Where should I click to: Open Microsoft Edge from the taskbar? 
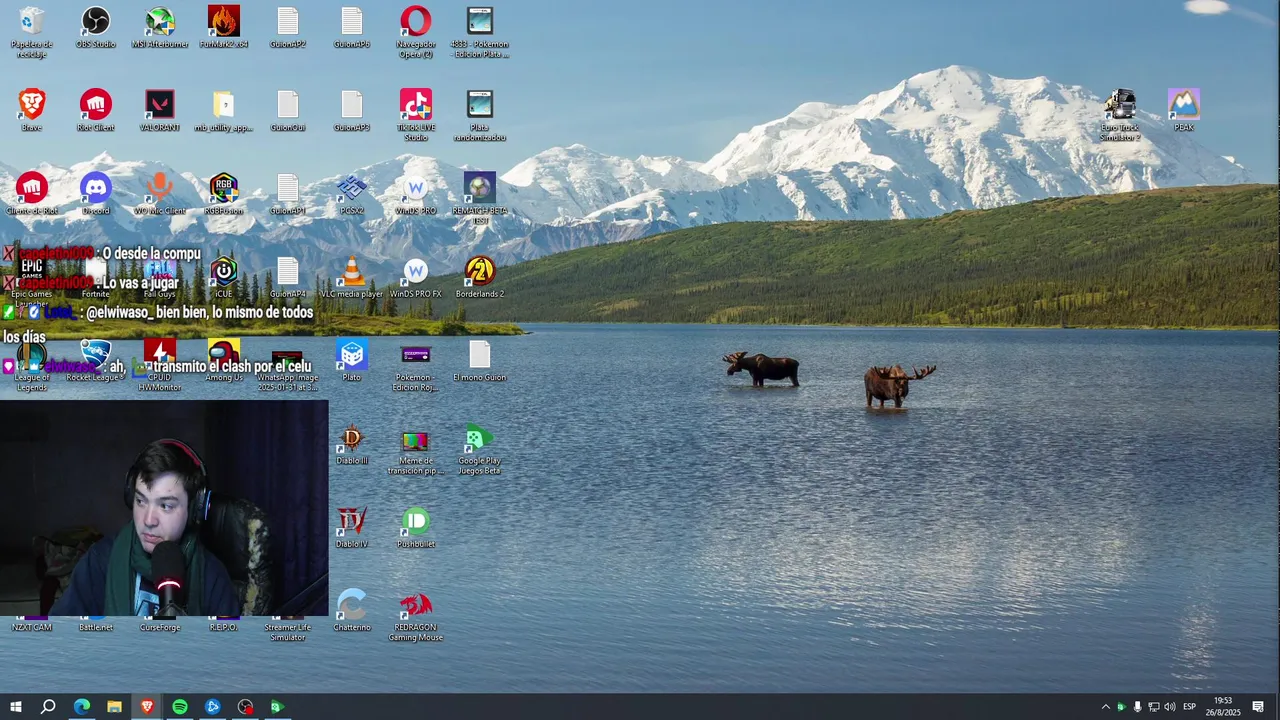(82, 707)
